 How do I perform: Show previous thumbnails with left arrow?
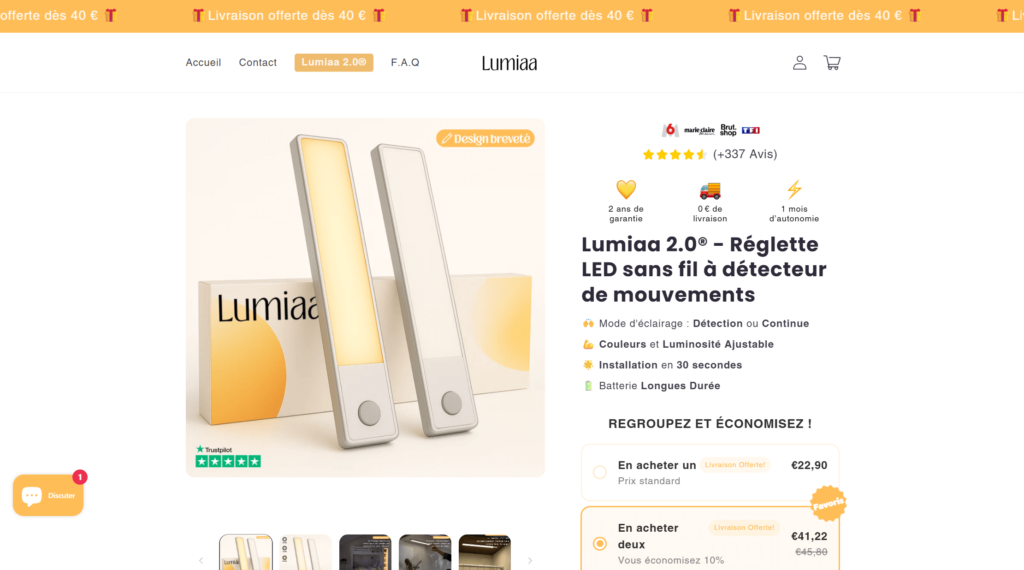(x=201, y=560)
